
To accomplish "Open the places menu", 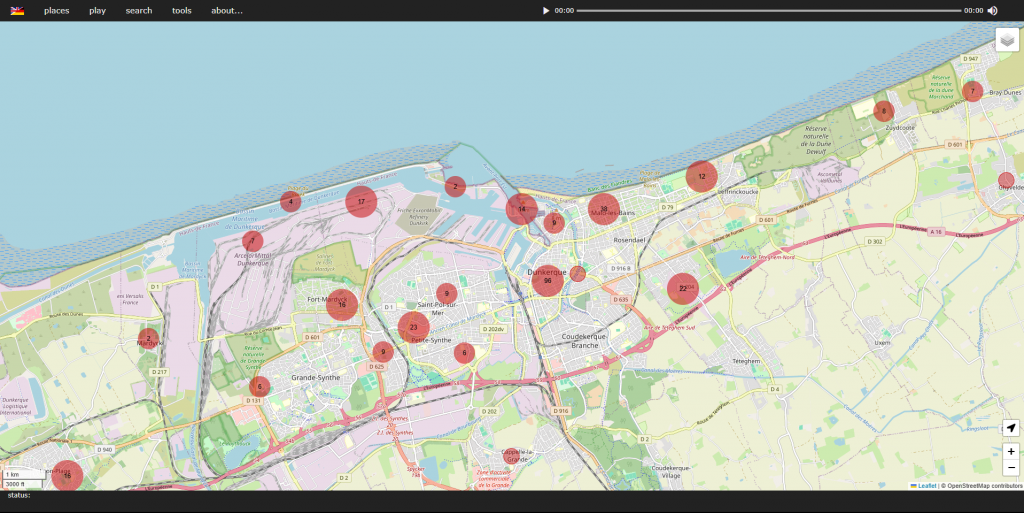I will point(56,11).
